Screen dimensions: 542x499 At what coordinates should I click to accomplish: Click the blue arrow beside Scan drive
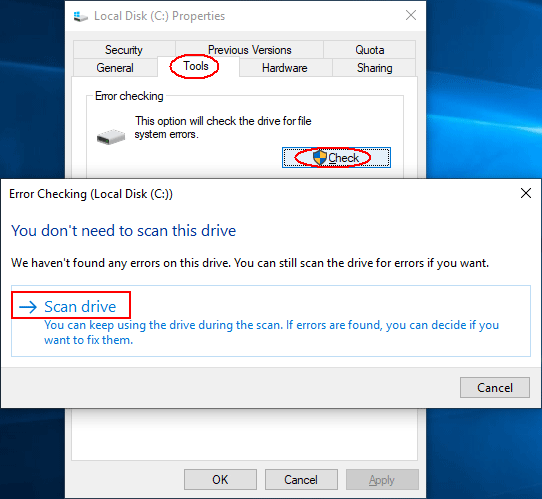point(28,307)
